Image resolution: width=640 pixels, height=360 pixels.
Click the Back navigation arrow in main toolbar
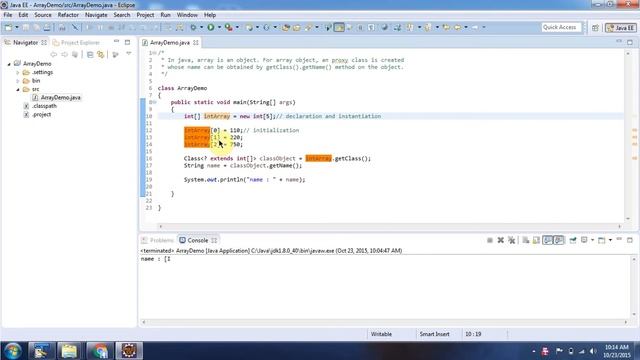(457, 27)
